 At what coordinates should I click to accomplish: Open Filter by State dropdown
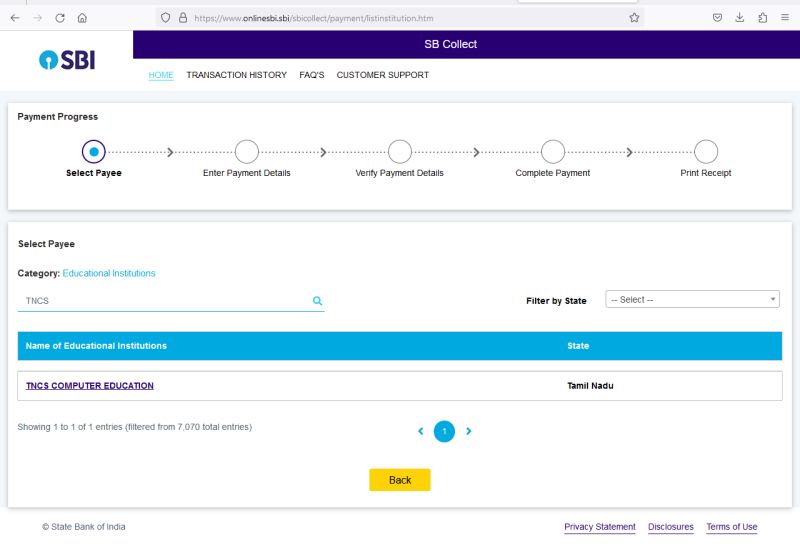[693, 300]
